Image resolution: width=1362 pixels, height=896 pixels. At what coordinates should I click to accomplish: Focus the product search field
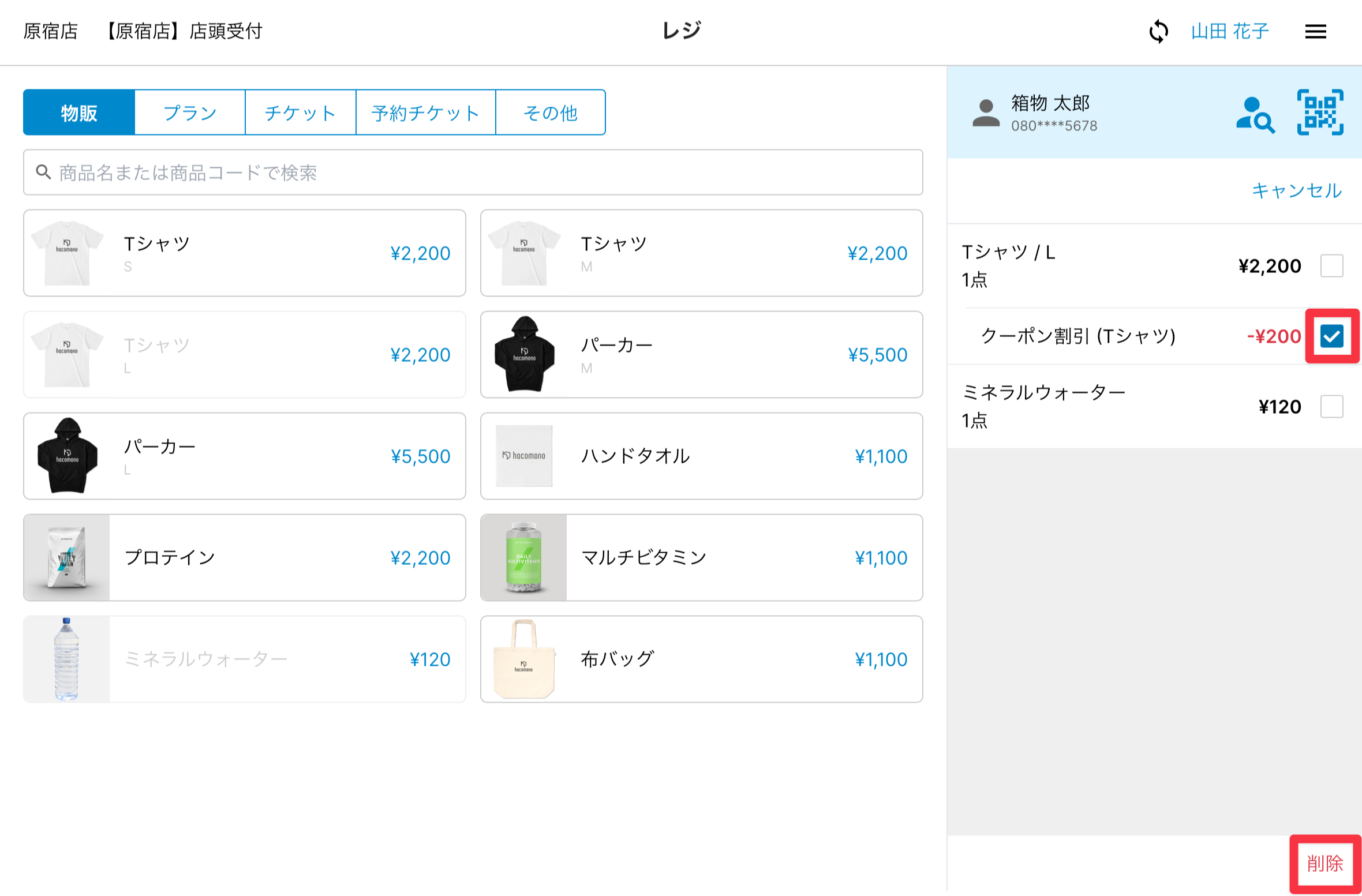[x=473, y=173]
